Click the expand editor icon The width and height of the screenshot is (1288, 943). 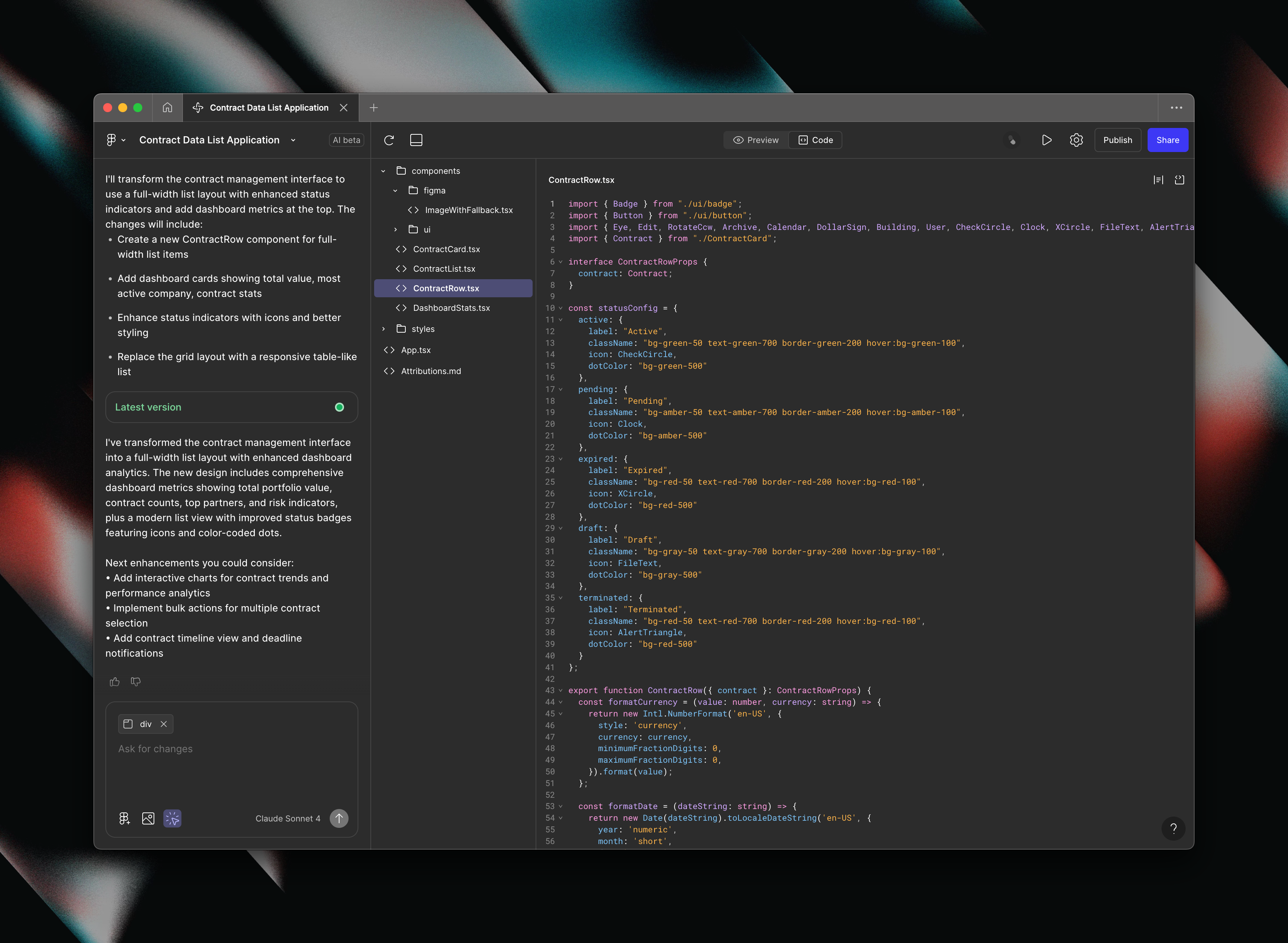tap(1179, 180)
